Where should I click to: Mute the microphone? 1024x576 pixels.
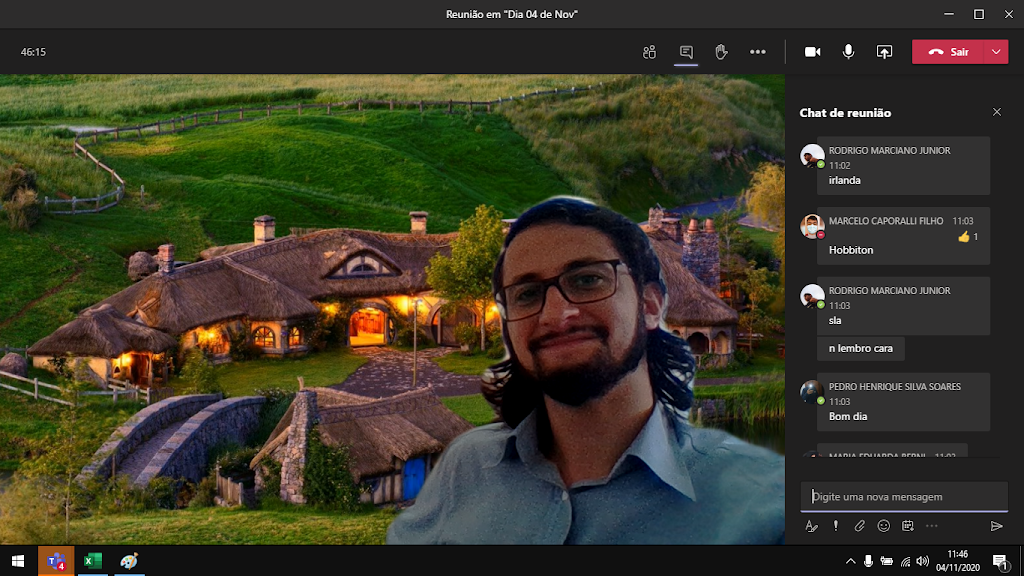[x=848, y=52]
